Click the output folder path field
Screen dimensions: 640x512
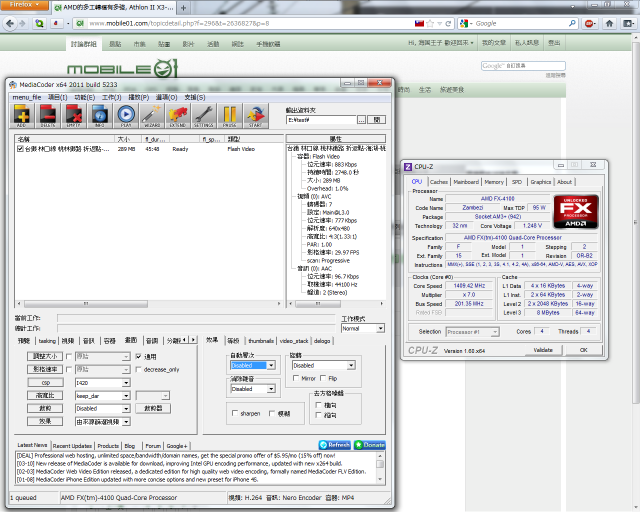[x=321, y=120]
